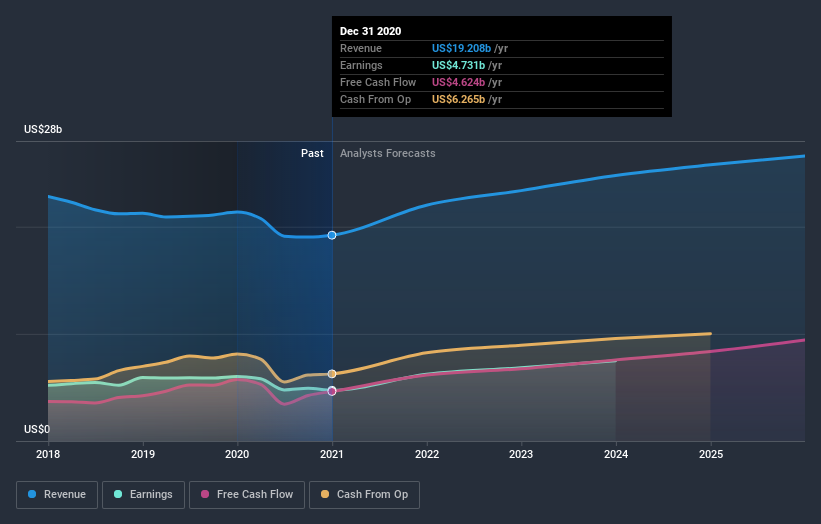The width and height of the screenshot is (821, 524).
Task: Select the Revenue data point marker at 2021
Action: [x=332, y=236]
